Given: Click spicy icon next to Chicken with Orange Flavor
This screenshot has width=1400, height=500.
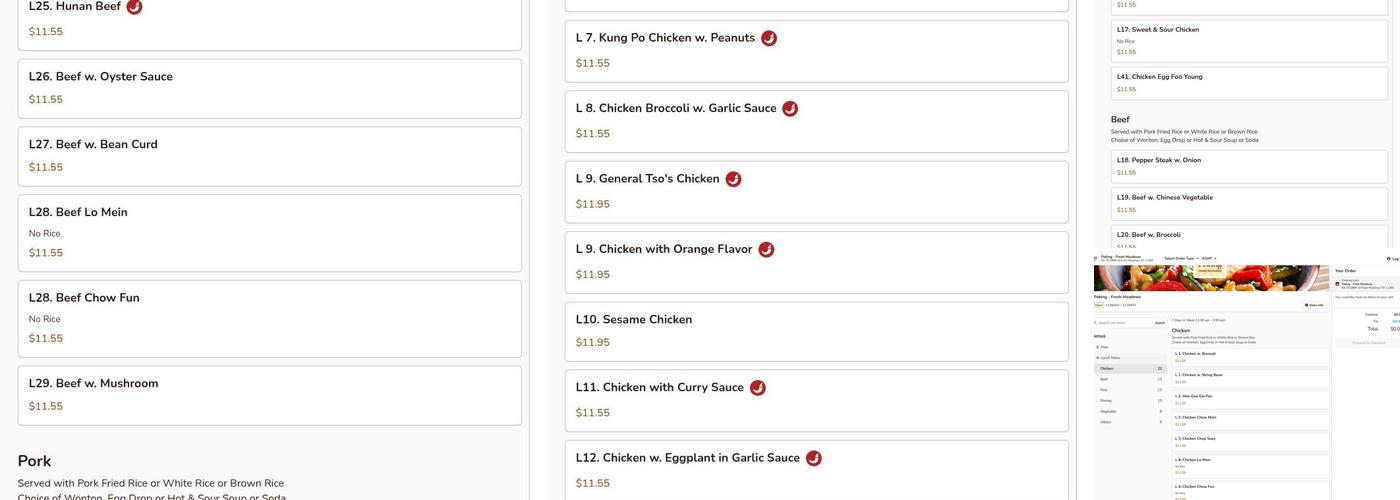Looking at the screenshot, I should coord(766,249).
